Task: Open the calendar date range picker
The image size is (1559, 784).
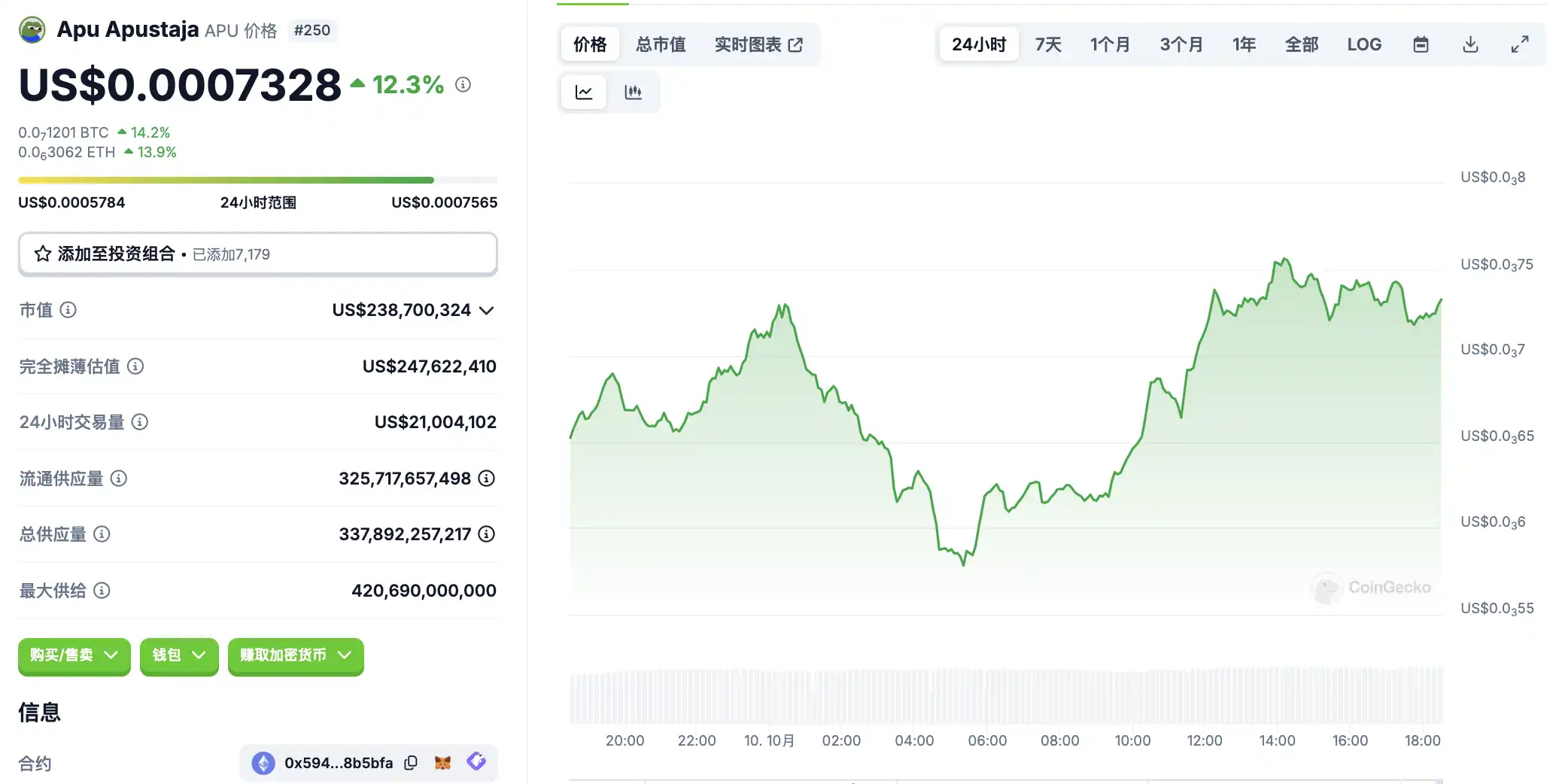Action: tap(1421, 44)
